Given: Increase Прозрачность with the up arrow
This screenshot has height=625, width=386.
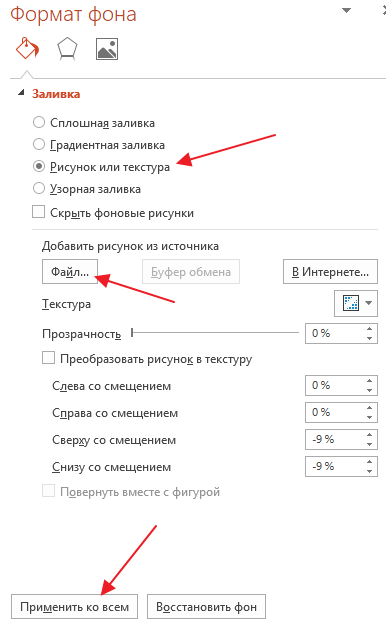Looking at the screenshot, I should (370, 329).
